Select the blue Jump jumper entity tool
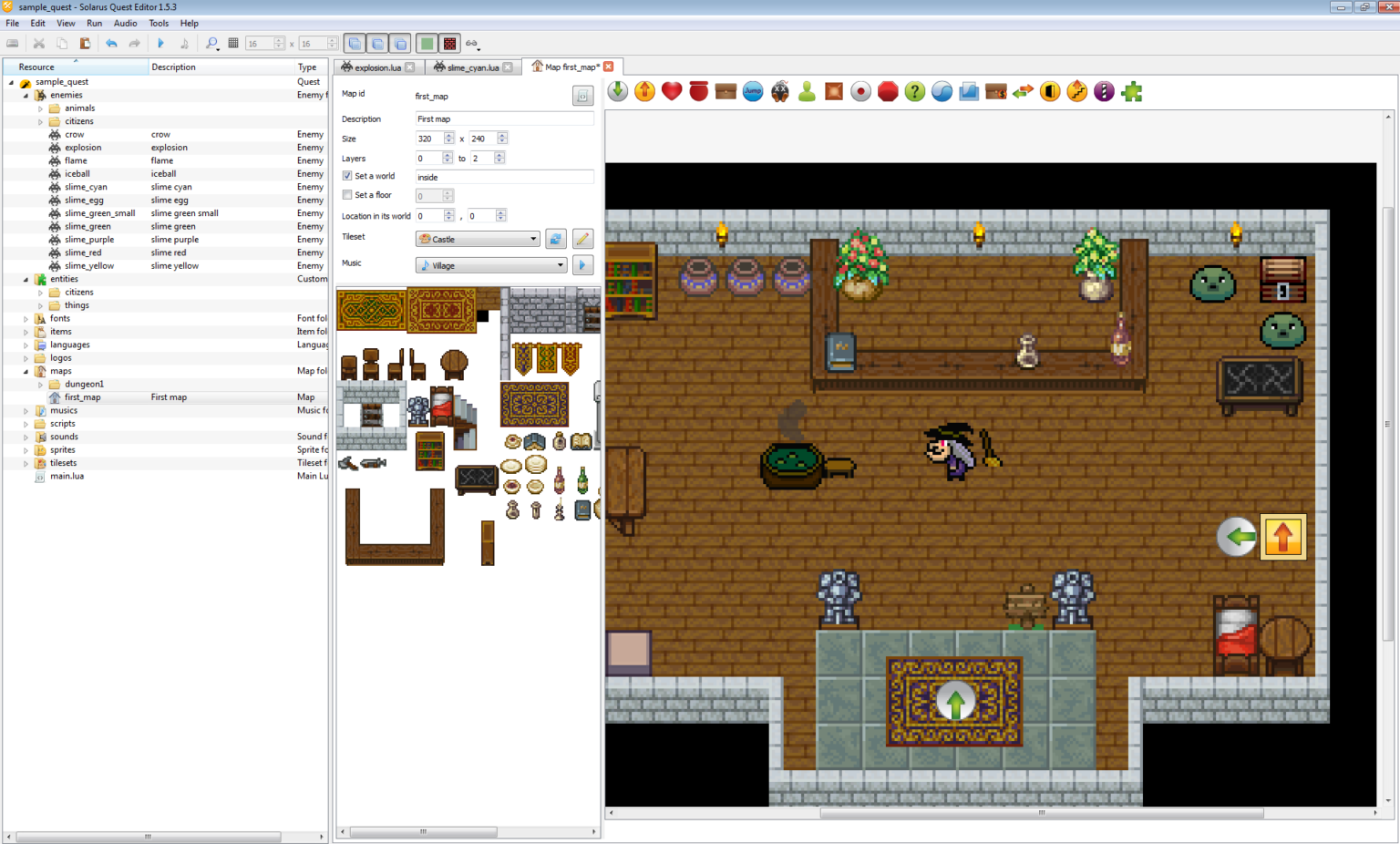Screen dimensions: 1400x844 tap(753, 91)
